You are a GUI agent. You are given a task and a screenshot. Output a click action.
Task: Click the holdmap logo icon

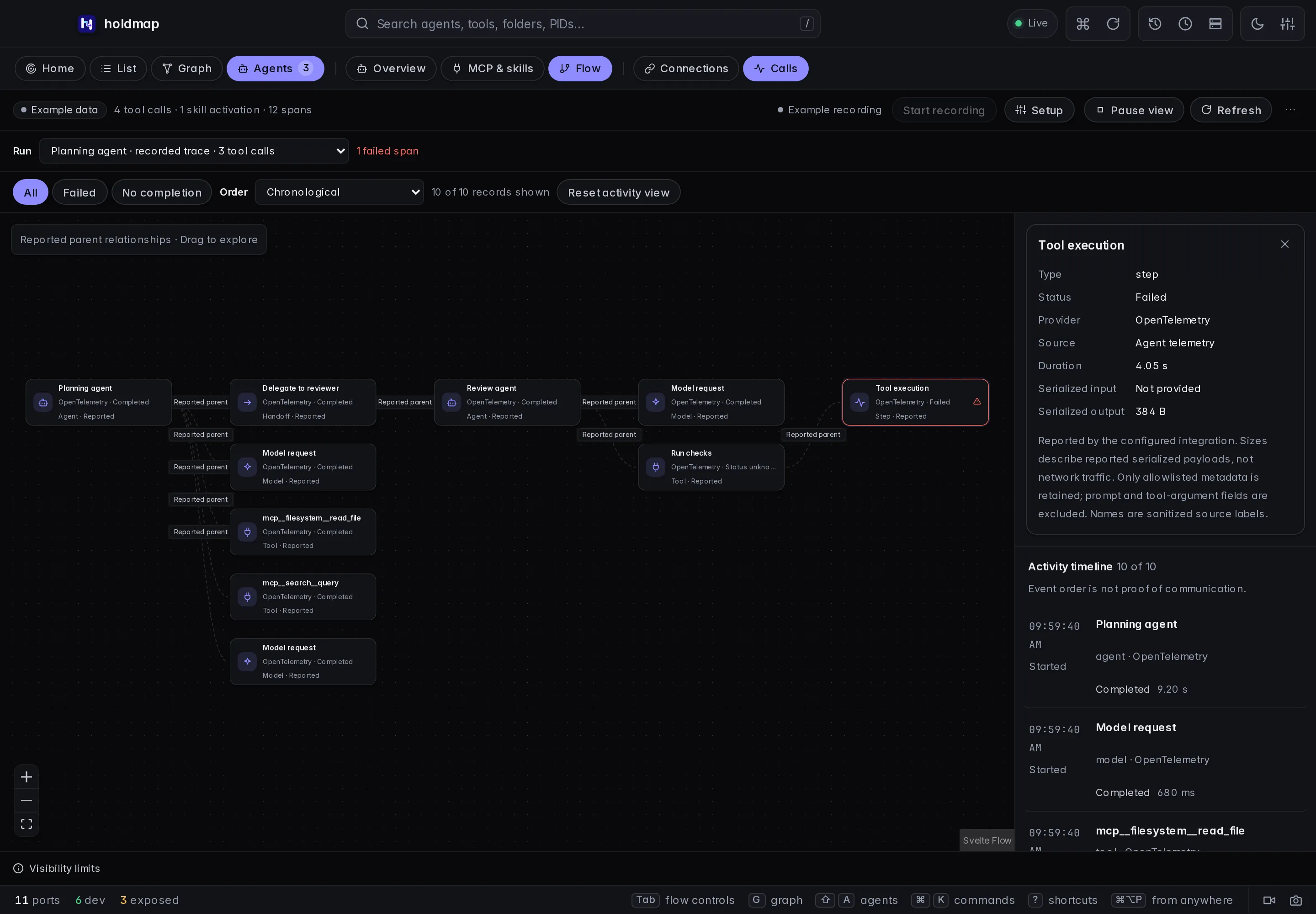coord(86,23)
